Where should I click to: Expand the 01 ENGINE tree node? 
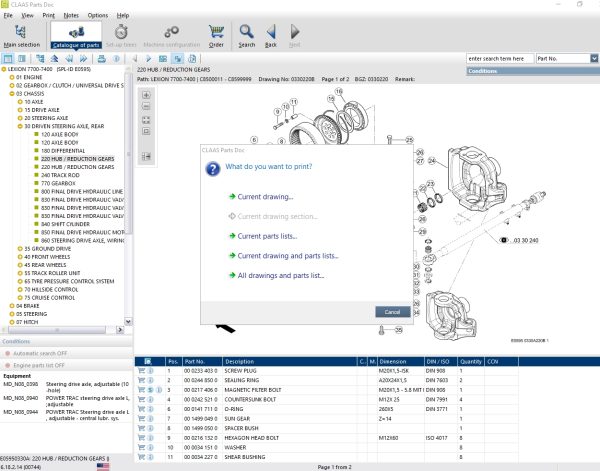[x=11, y=76]
